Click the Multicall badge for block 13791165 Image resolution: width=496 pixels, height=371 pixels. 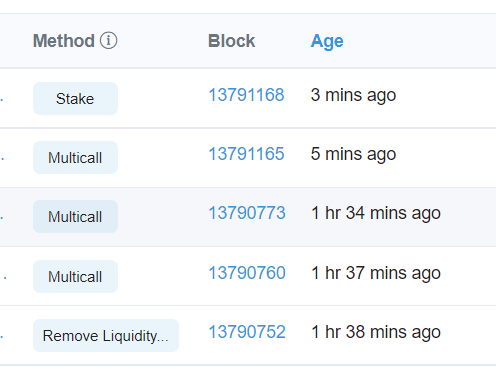(x=75, y=158)
